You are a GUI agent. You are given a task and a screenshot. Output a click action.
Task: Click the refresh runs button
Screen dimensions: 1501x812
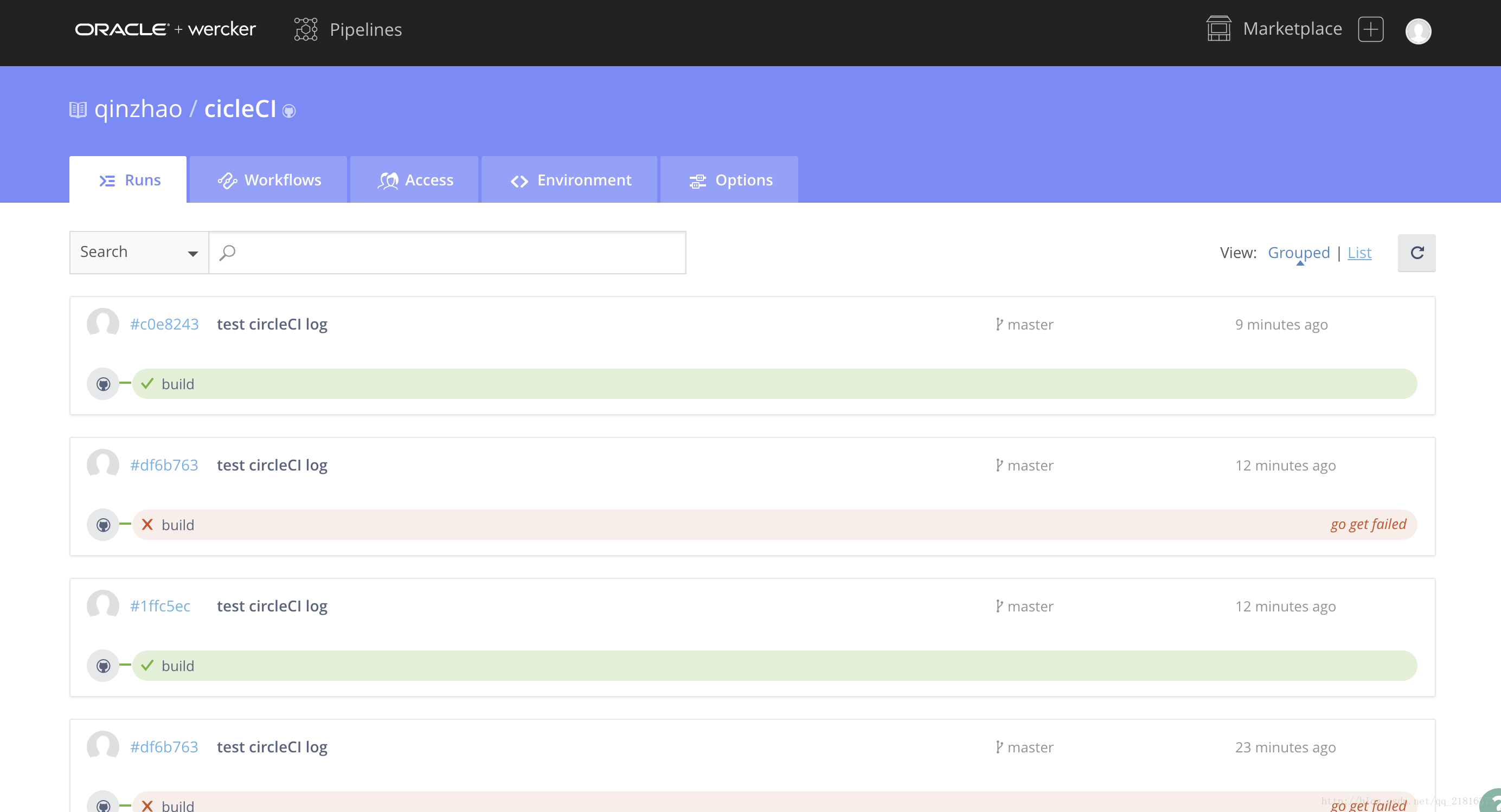1416,252
